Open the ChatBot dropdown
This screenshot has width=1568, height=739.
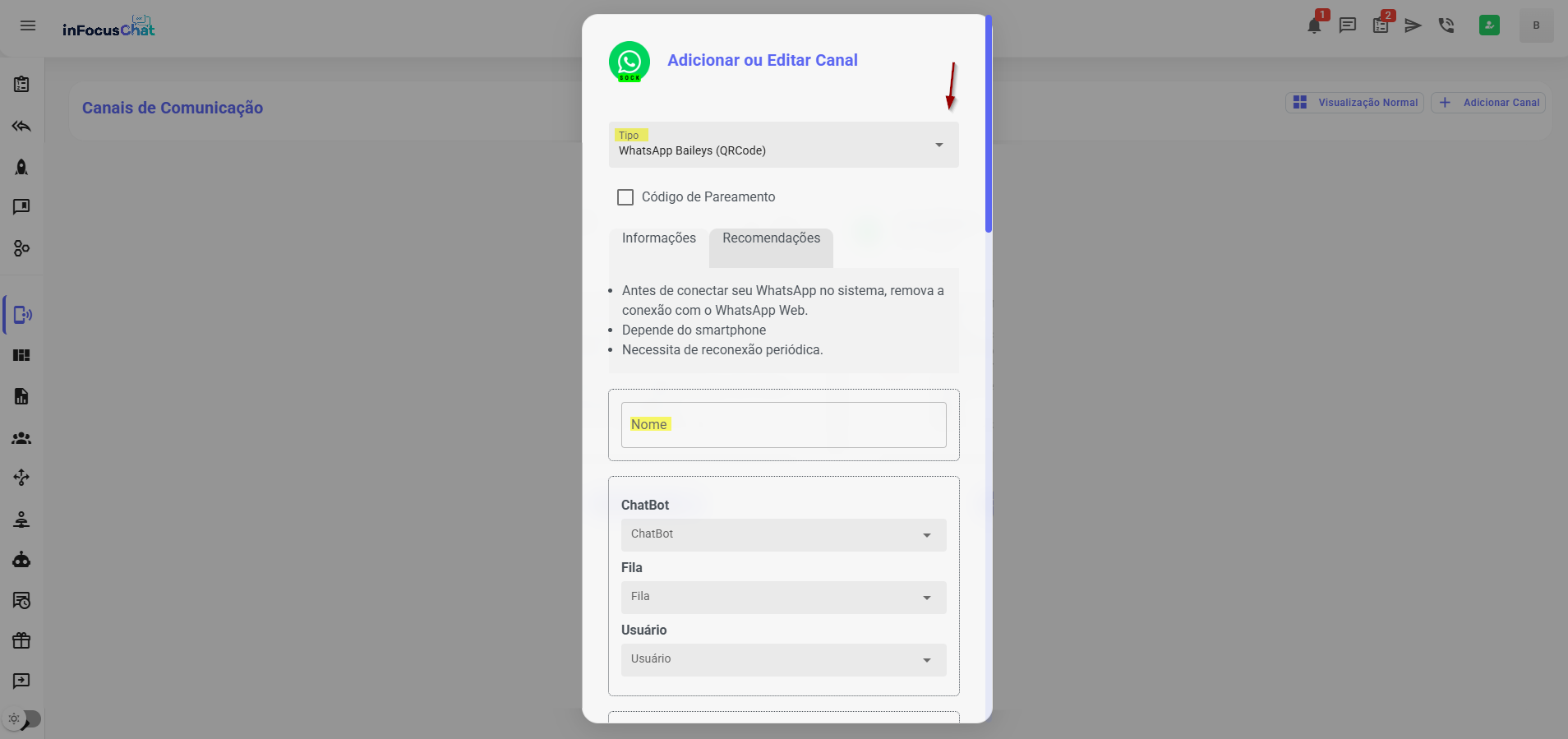click(783, 535)
